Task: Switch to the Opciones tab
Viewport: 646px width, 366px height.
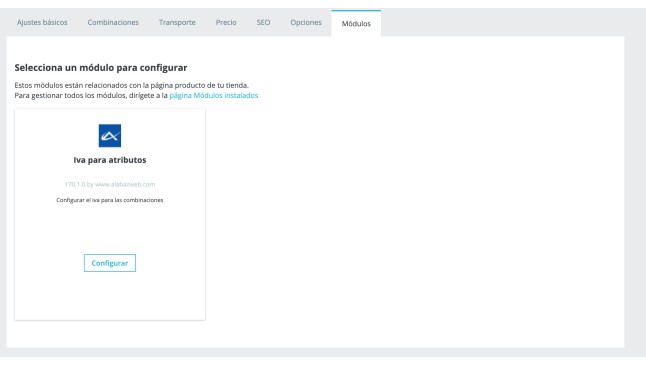Action: (306, 23)
